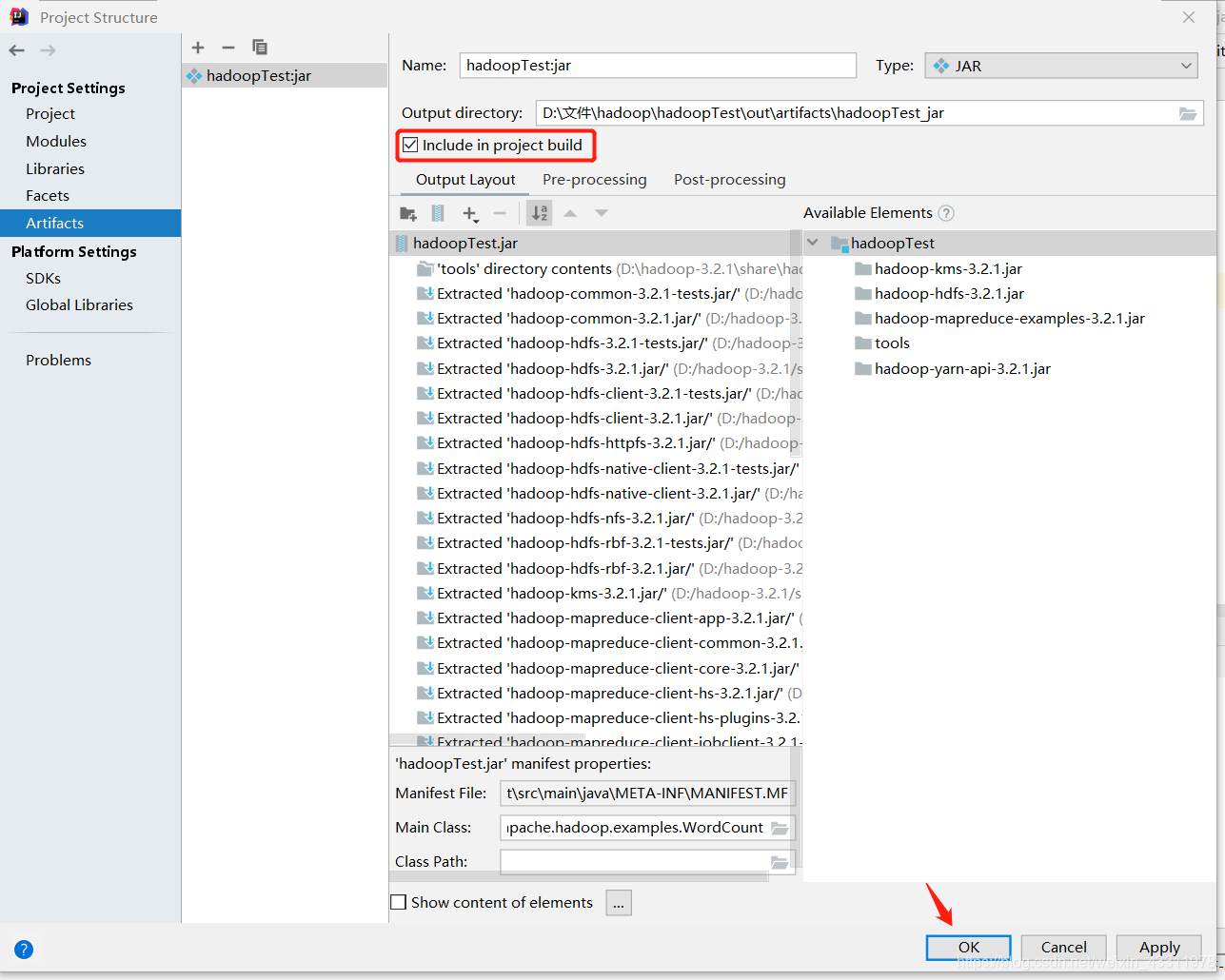Click the back navigation arrow
Screen dimensions: 1225x980
[x=16, y=50]
